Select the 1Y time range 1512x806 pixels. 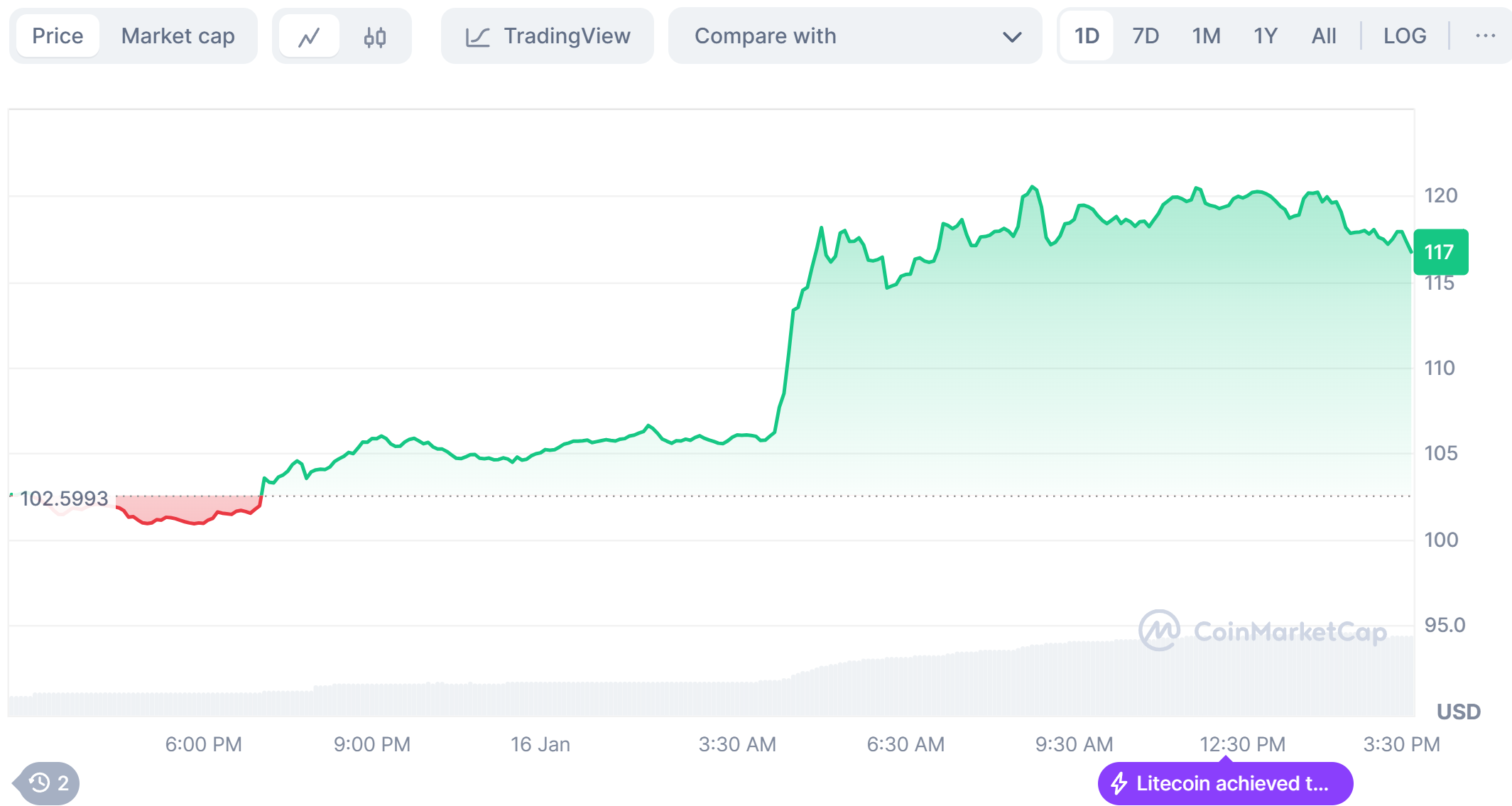coord(1265,36)
